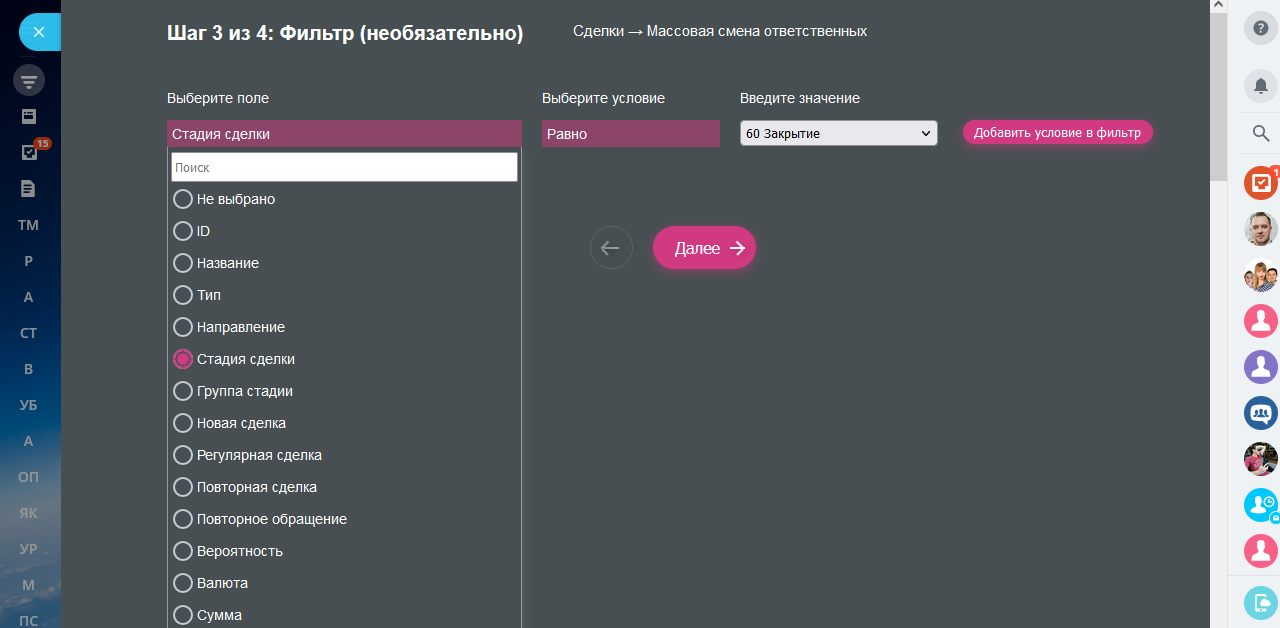1280x628 pixels.
Task: Open the "УБ" left sidebar item
Action: 29,405
